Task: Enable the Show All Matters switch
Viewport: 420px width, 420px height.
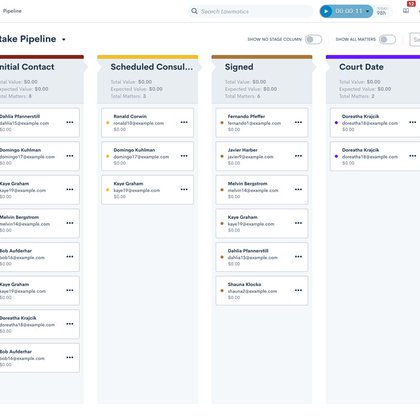Action: tap(387, 39)
